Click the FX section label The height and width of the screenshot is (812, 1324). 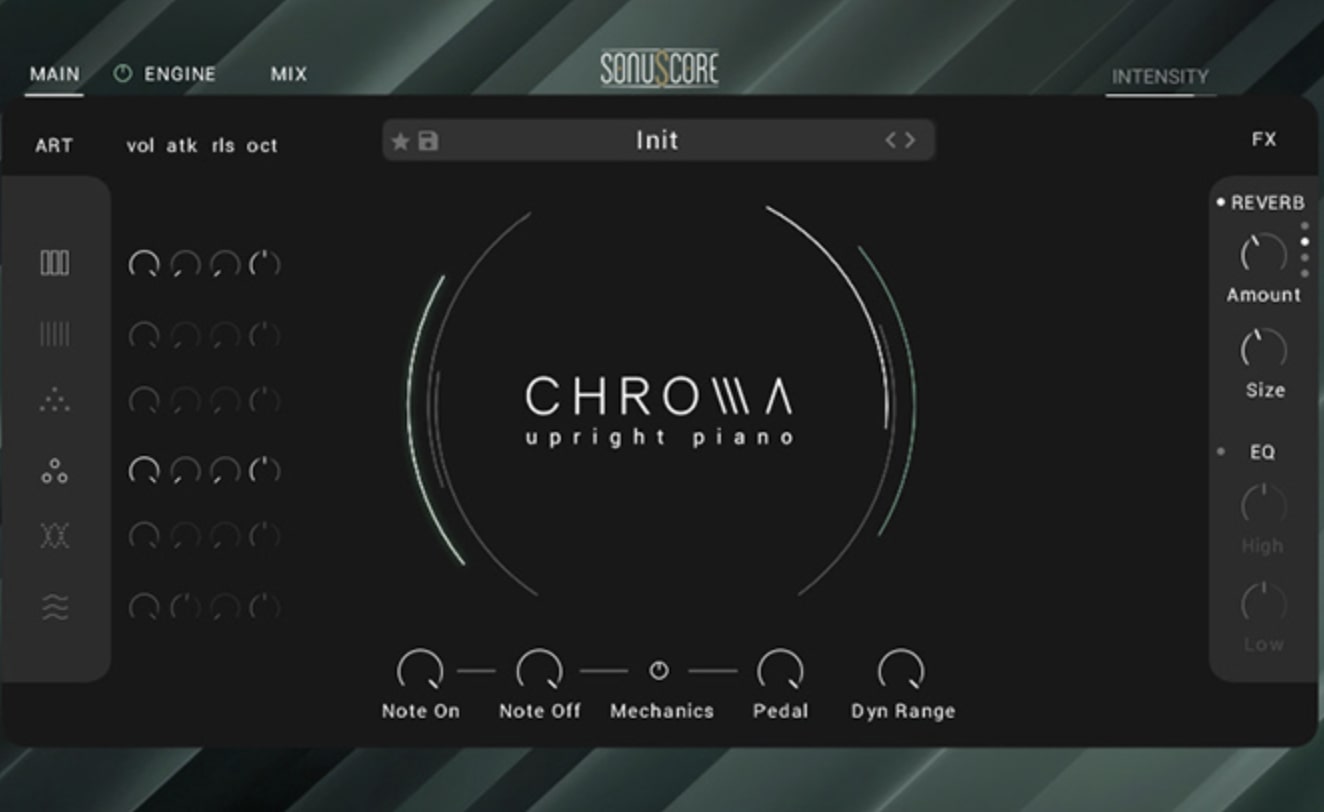pyautogui.click(x=1264, y=139)
